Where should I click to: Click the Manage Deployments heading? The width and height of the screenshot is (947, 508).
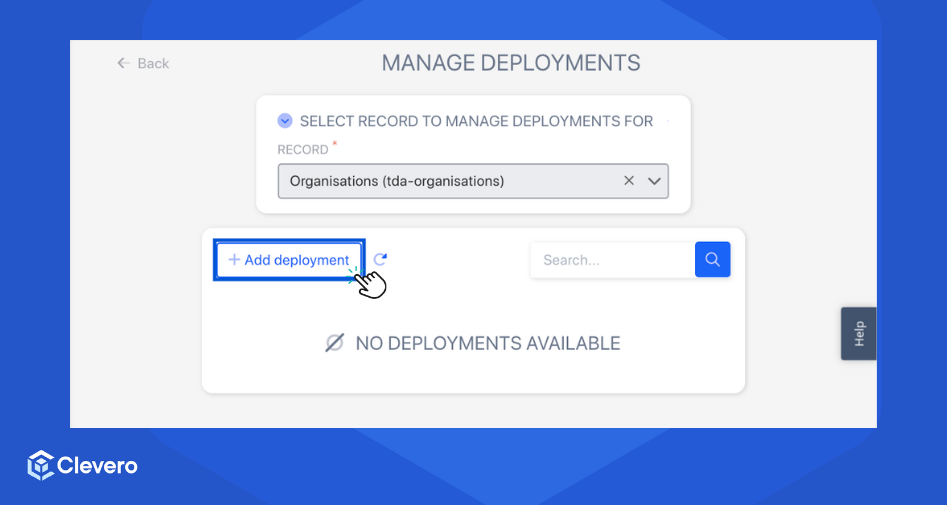pos(511,63)
